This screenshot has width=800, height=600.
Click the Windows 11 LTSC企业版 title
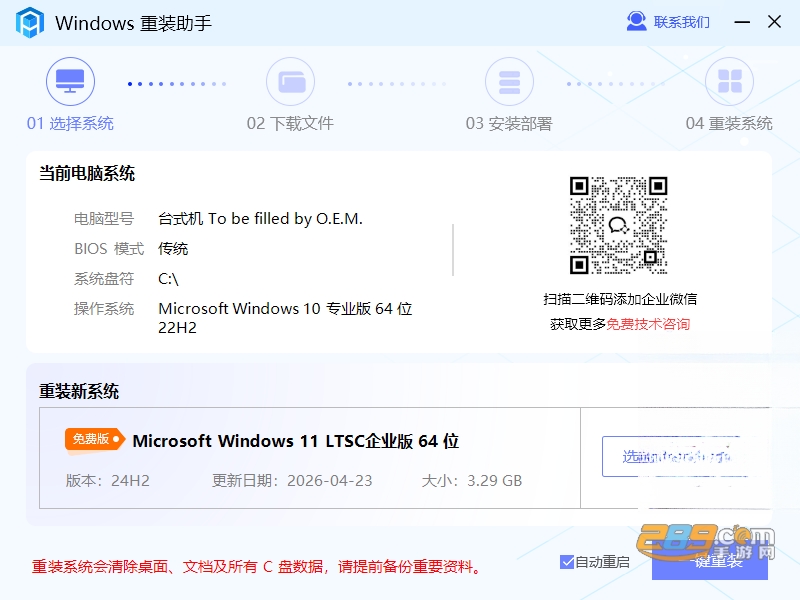(x=296, y=441)
